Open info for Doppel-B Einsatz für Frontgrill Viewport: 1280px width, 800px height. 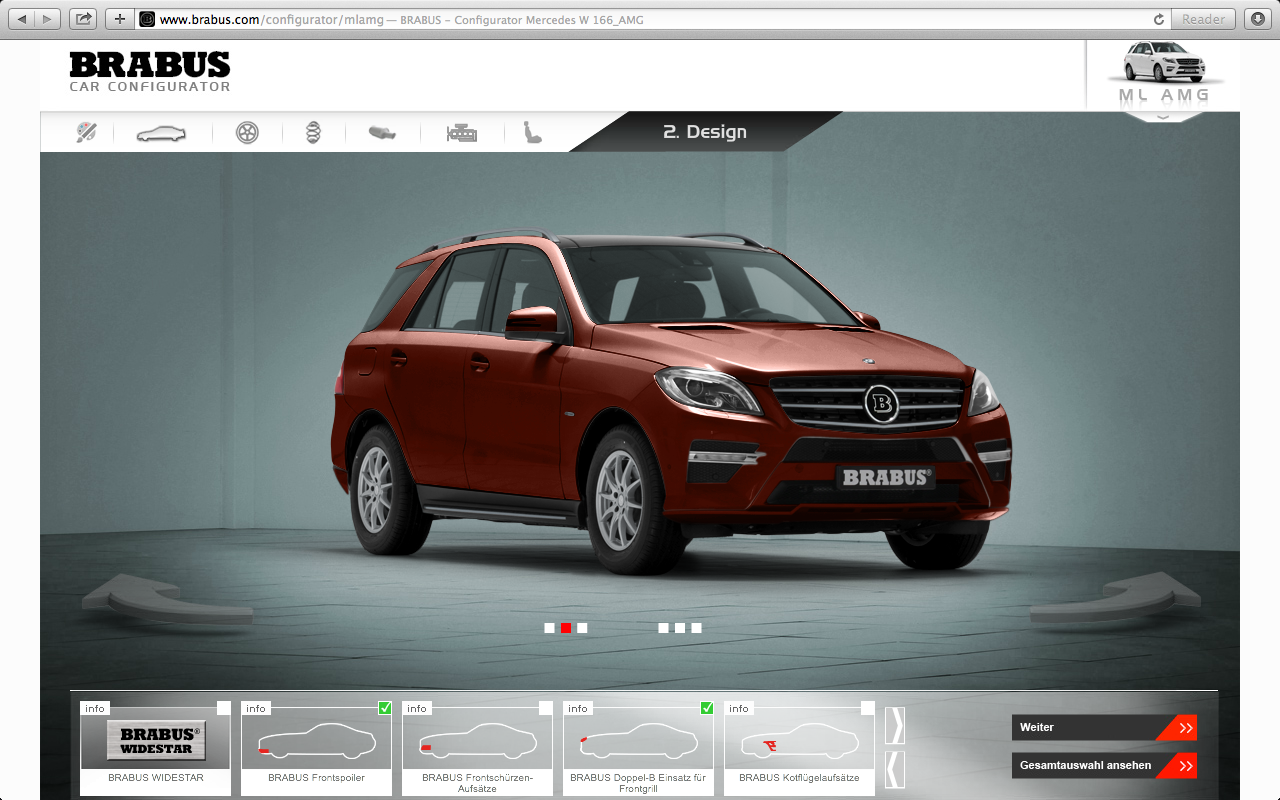pos(578,708)
